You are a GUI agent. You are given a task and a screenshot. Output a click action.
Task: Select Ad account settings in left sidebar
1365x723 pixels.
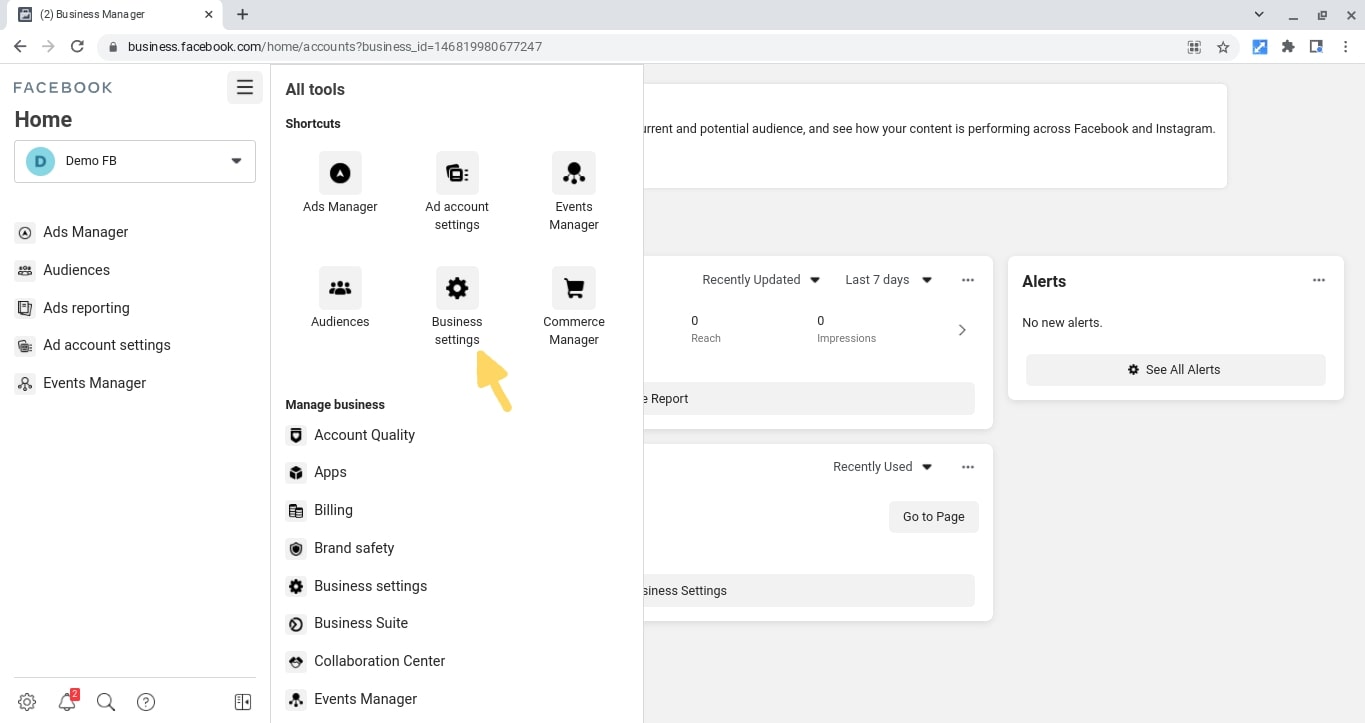coord(93,345)
